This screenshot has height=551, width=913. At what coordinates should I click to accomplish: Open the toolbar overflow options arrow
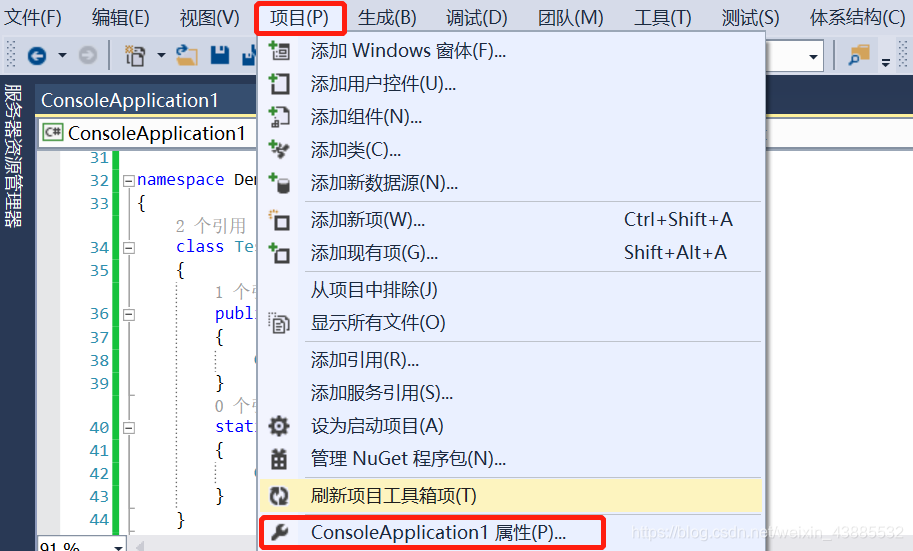(886, 62)
